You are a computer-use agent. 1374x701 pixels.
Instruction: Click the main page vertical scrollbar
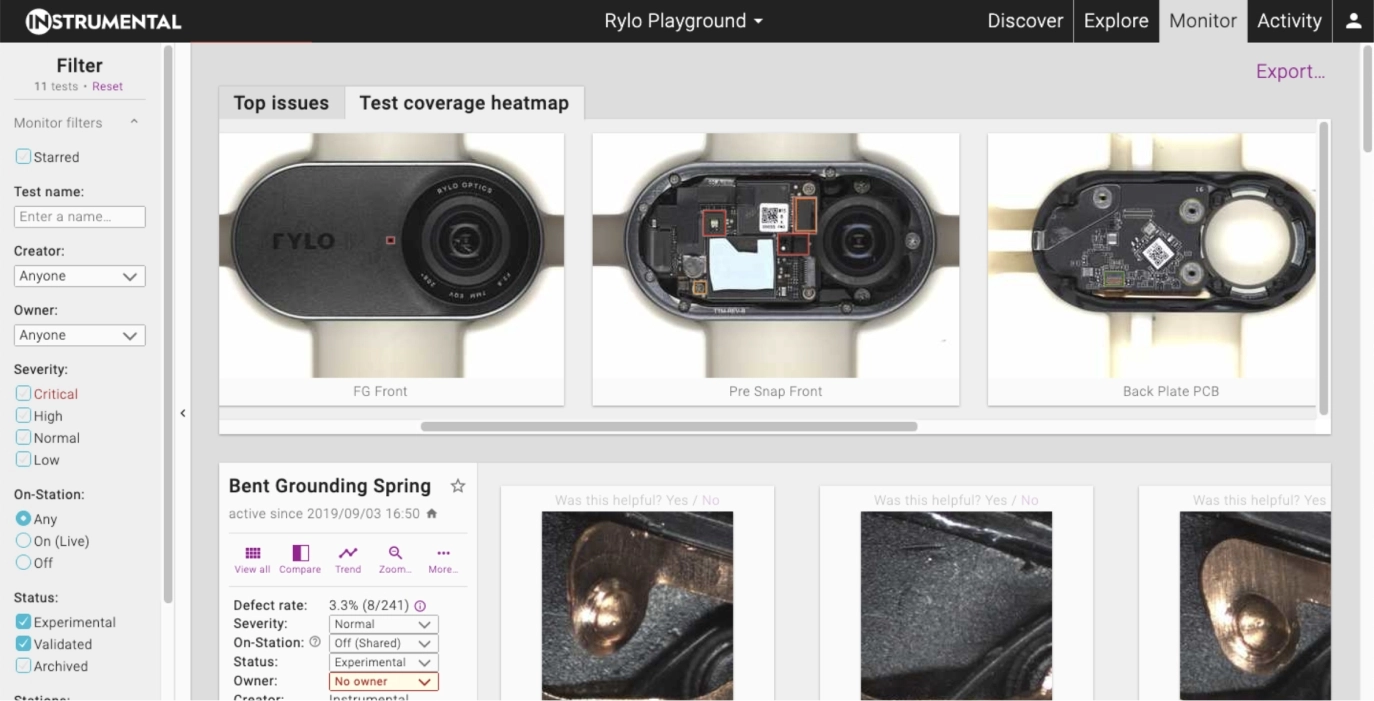1367,98
